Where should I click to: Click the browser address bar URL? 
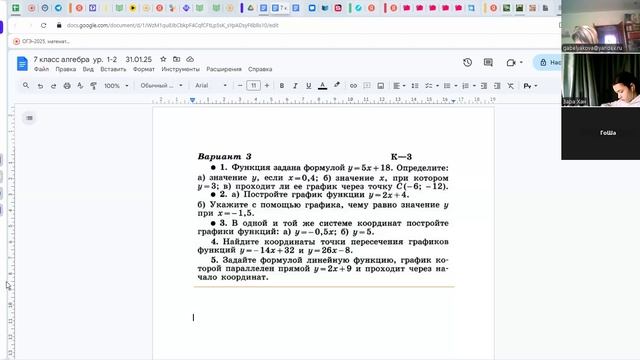[172, 25]
